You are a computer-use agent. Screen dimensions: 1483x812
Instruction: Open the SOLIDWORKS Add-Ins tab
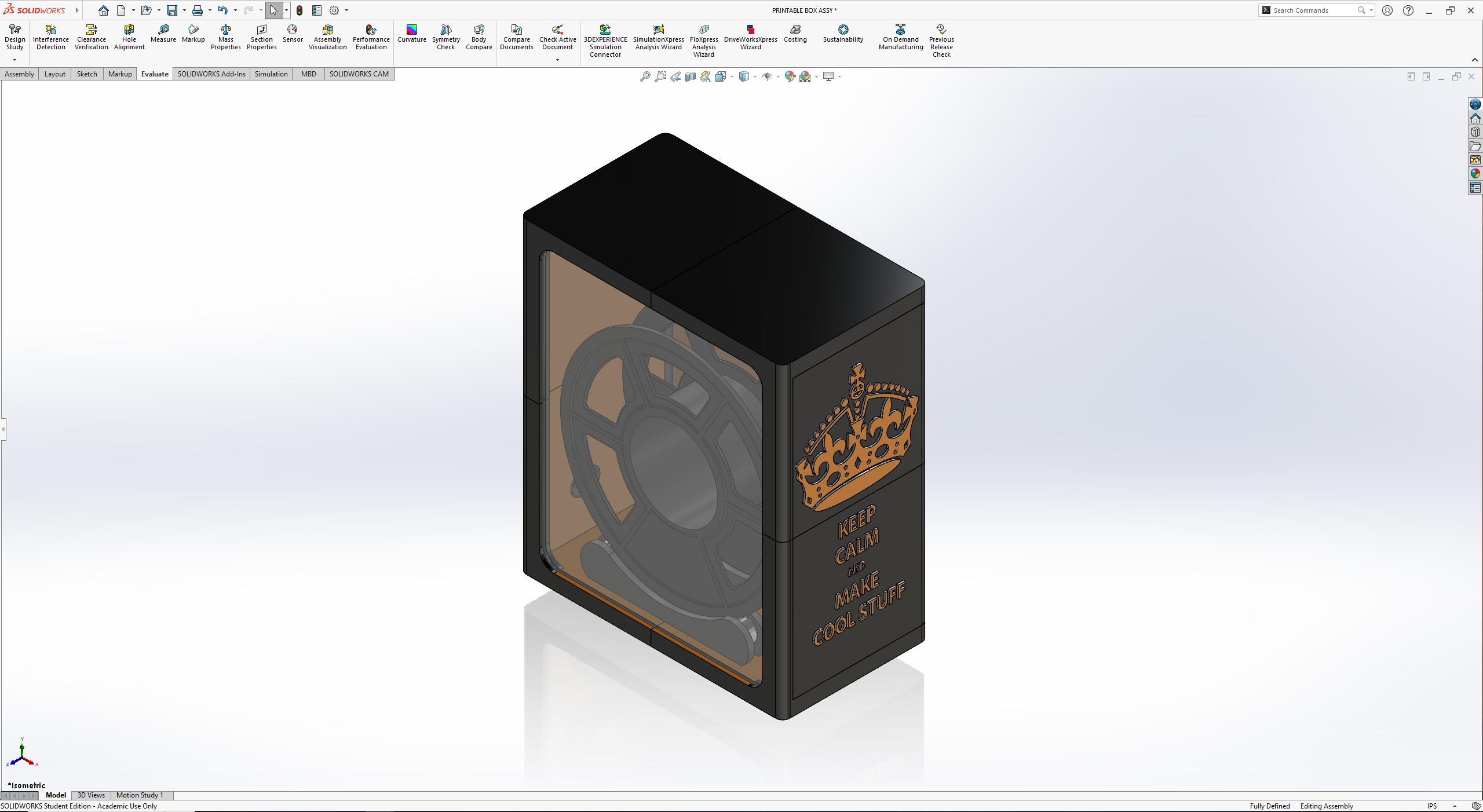(x=211, y=74)
